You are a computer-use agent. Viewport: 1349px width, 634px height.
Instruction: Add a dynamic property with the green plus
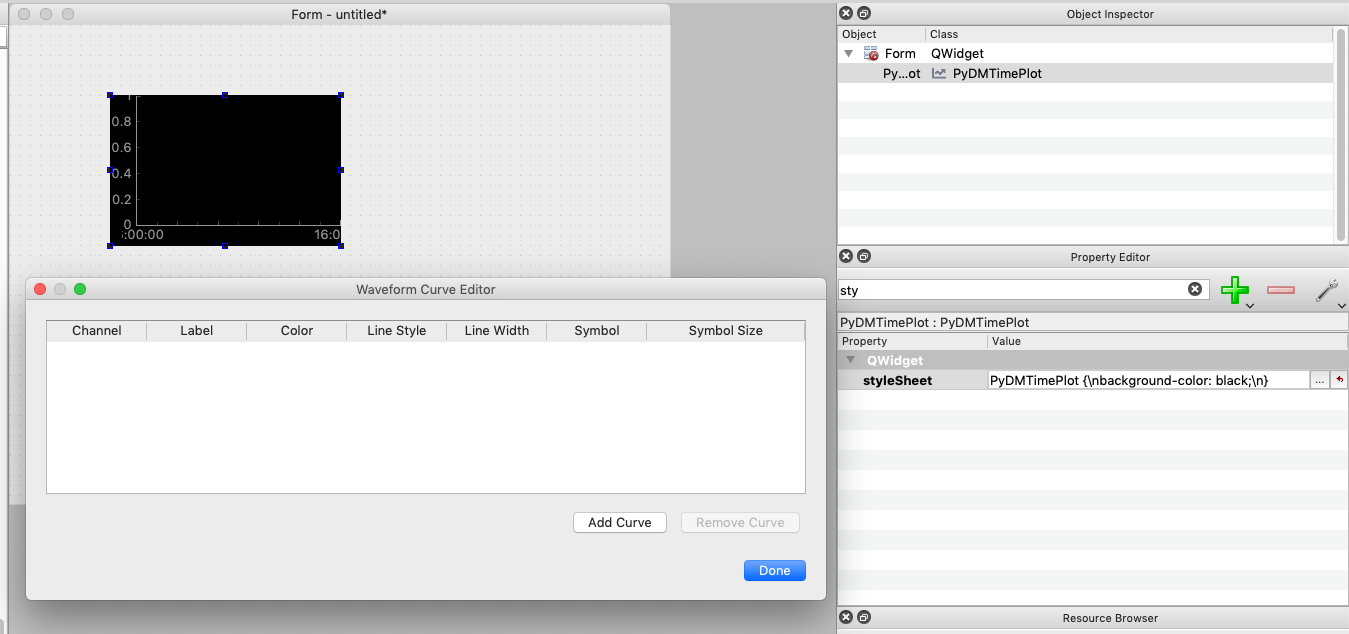(x=1235, y=290)
